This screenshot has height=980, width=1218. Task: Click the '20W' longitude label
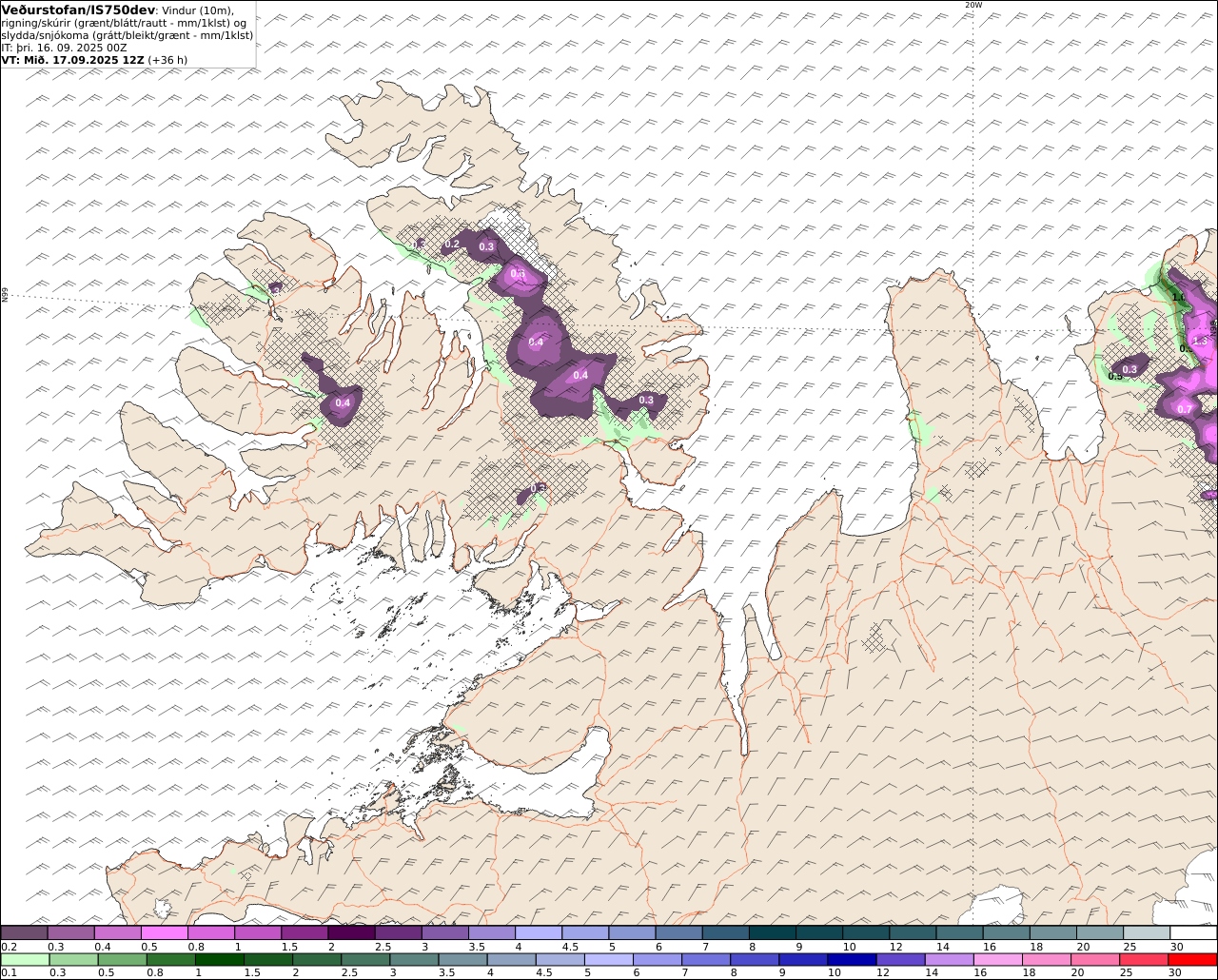(972, 5)
